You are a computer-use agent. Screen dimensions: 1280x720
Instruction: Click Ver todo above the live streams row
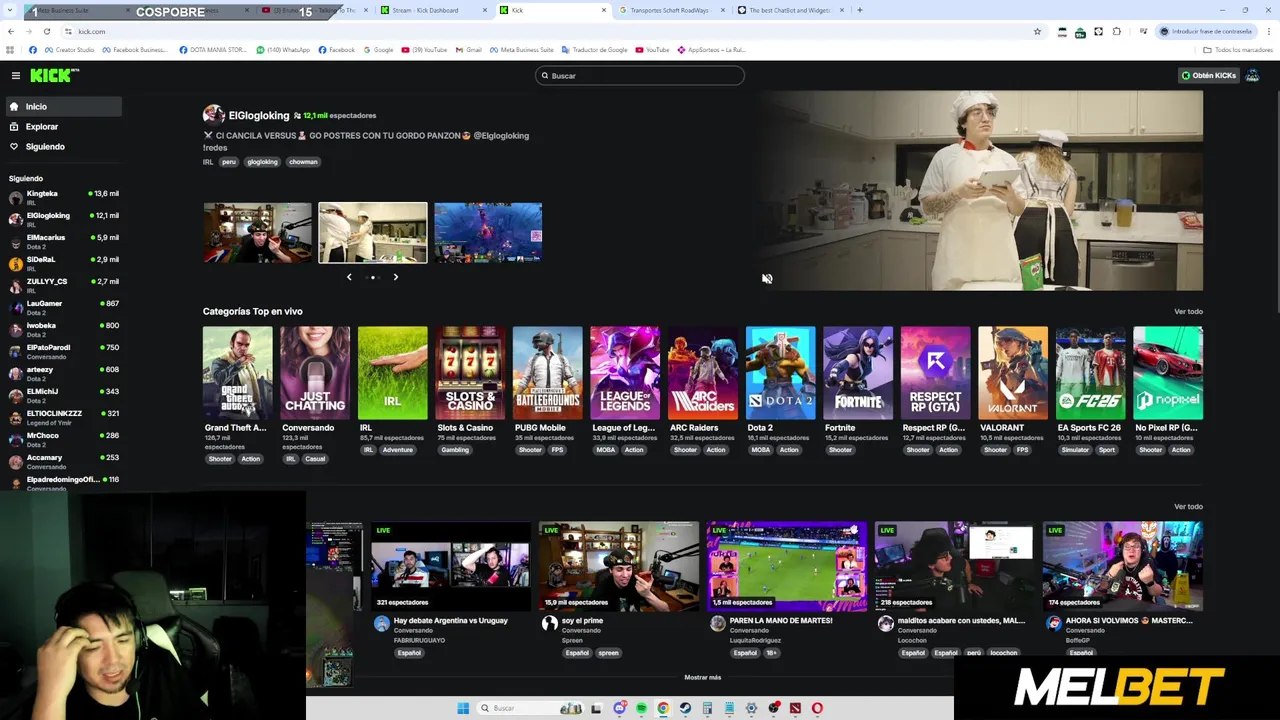1188,506
